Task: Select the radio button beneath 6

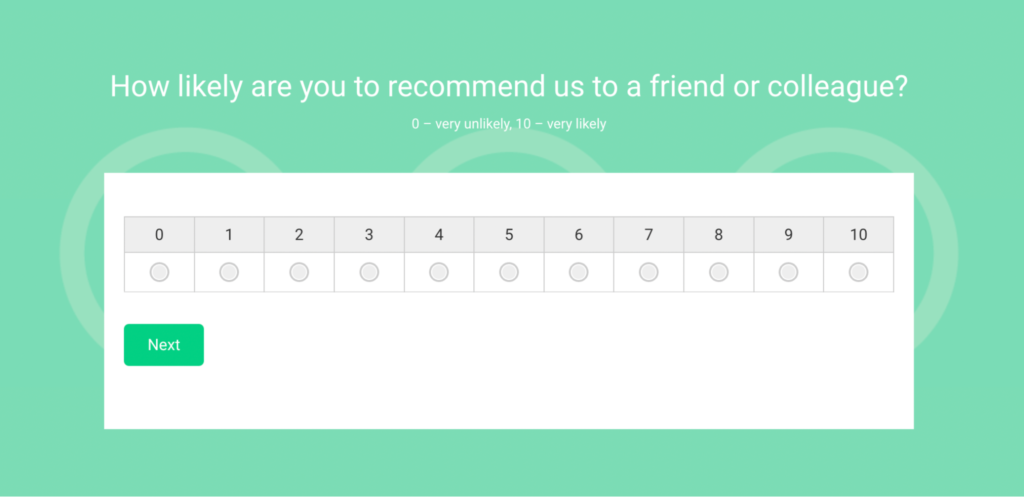Action: [579, 272]
